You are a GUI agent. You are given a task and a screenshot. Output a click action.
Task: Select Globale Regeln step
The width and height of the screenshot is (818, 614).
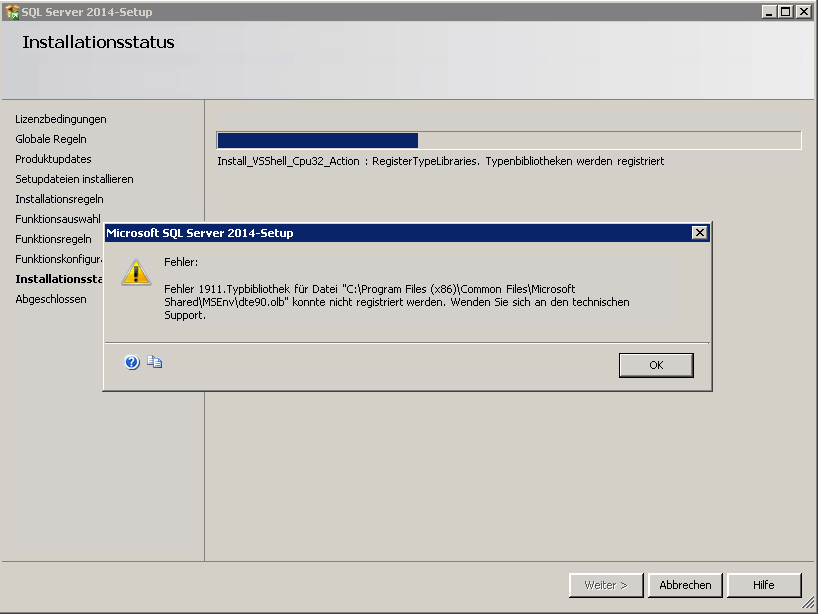coord(51,139)
